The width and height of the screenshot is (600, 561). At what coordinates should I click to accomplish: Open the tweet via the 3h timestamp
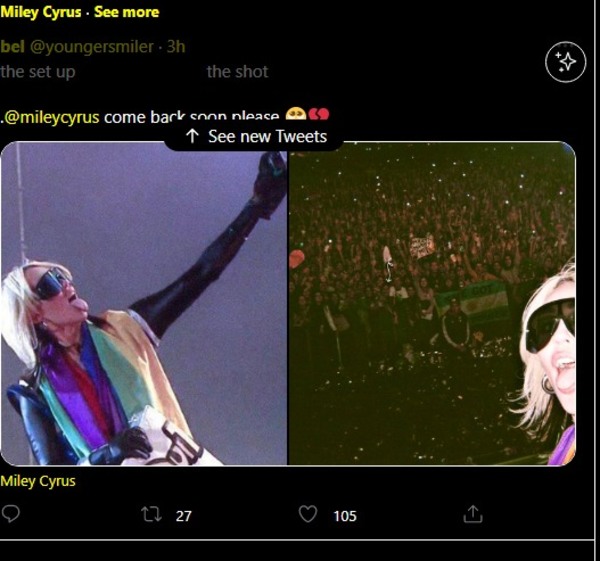pos(176,46)
